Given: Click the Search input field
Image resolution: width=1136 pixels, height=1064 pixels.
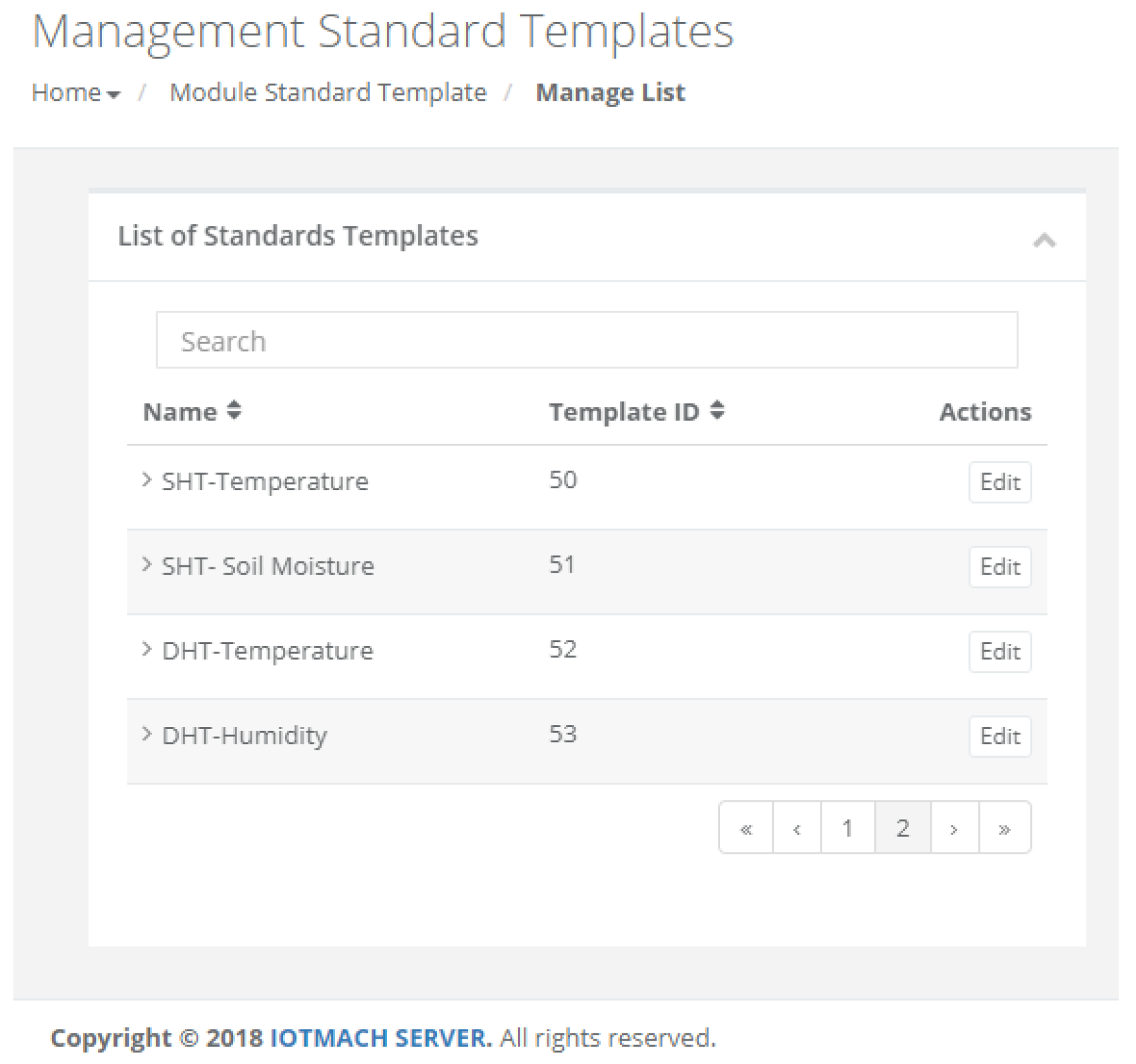Looking at the screenshot, I should [586, 340].
